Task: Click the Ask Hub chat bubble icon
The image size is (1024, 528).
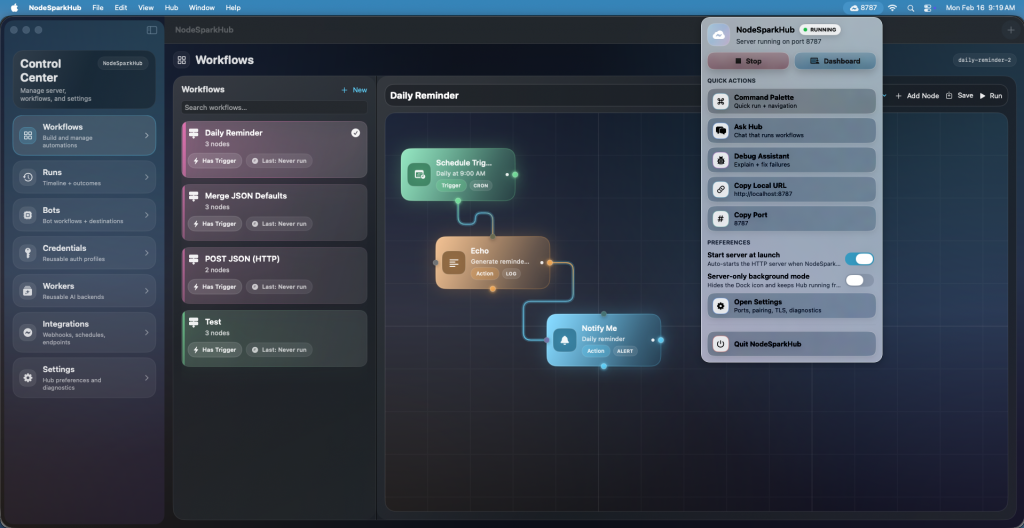Action: click(720, 131)
